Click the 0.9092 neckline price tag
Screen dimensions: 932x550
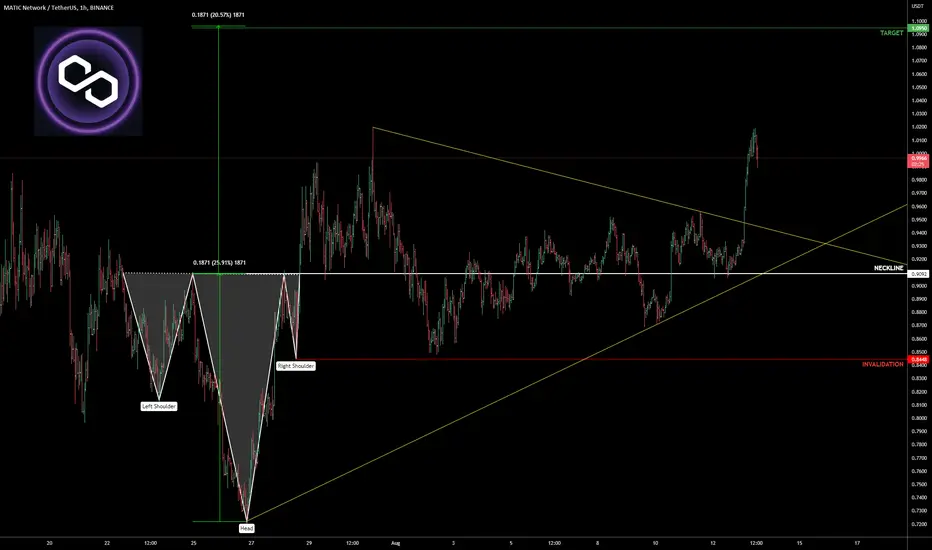(x=919, y=274)
